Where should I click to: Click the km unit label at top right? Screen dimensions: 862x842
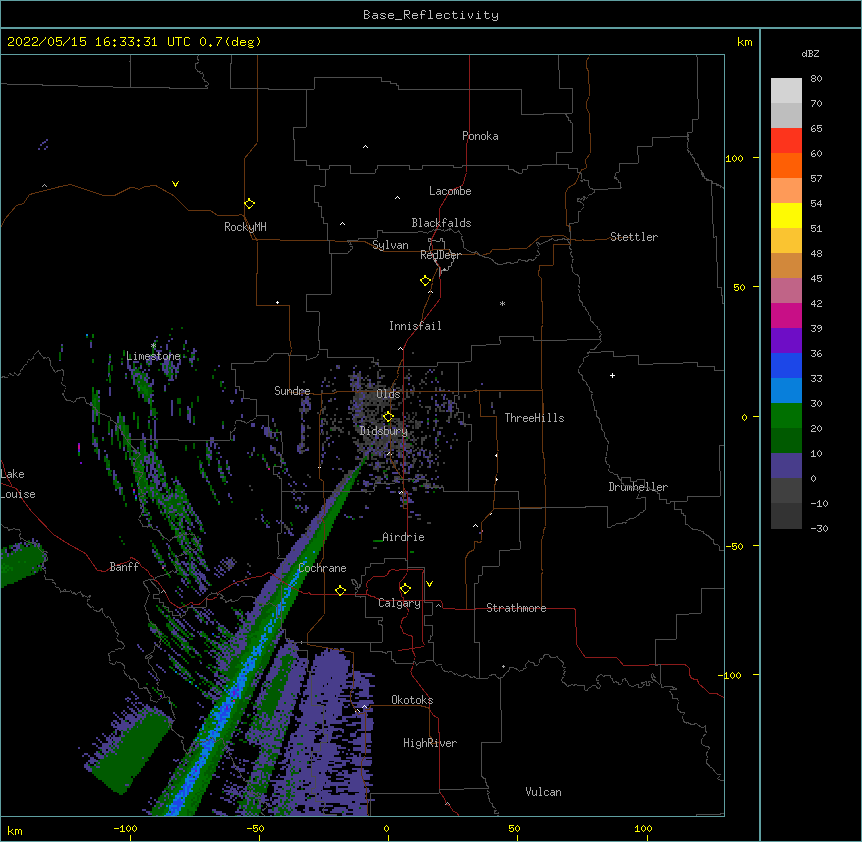coord(745,42)
